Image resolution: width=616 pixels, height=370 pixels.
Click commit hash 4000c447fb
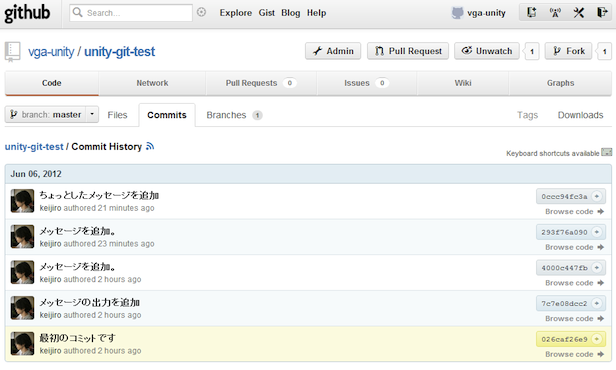point(564,268)
